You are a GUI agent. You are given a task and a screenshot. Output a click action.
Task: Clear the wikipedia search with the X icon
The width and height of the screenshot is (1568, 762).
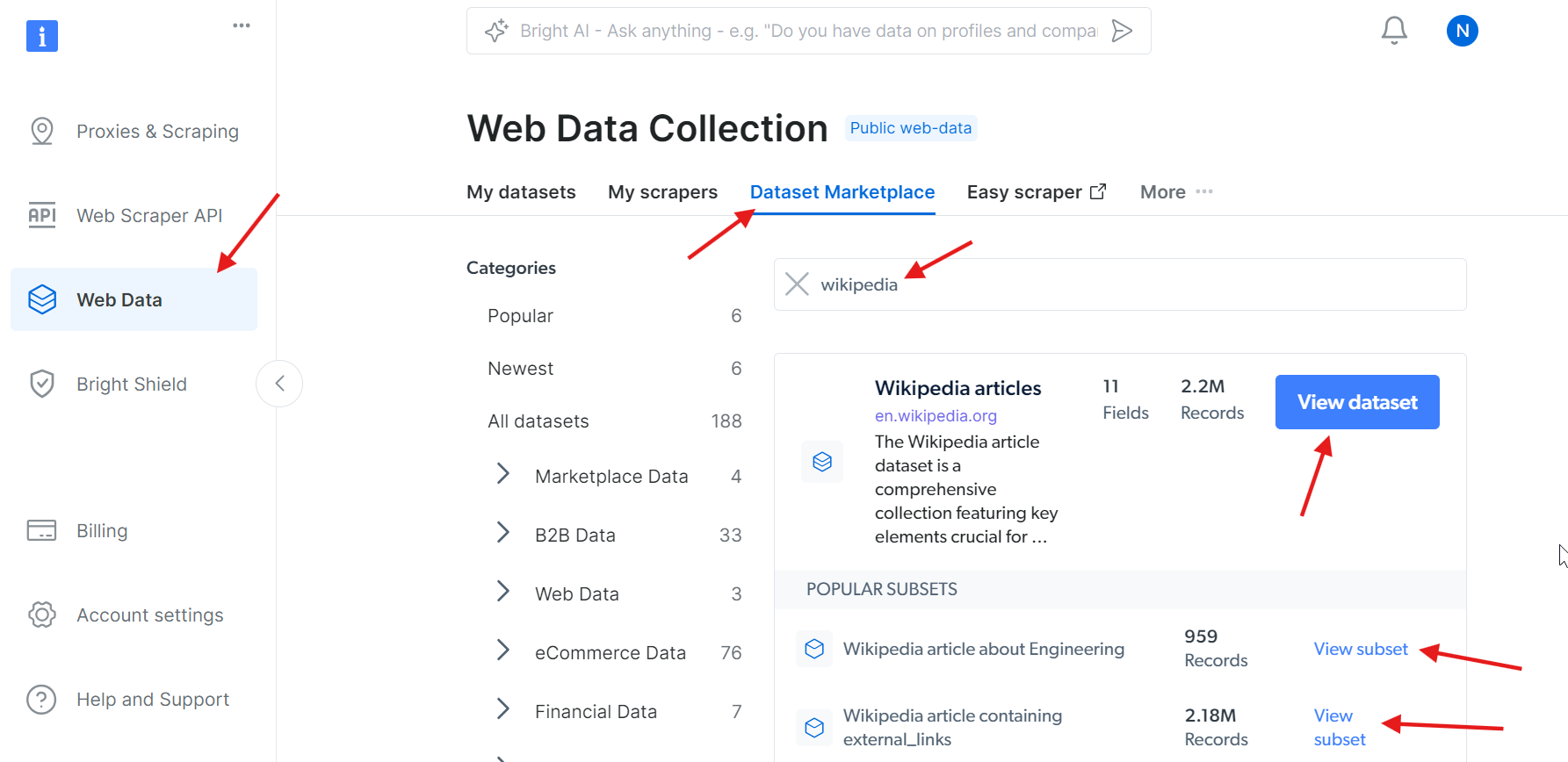pyautogui.click(x=797, y=284)
